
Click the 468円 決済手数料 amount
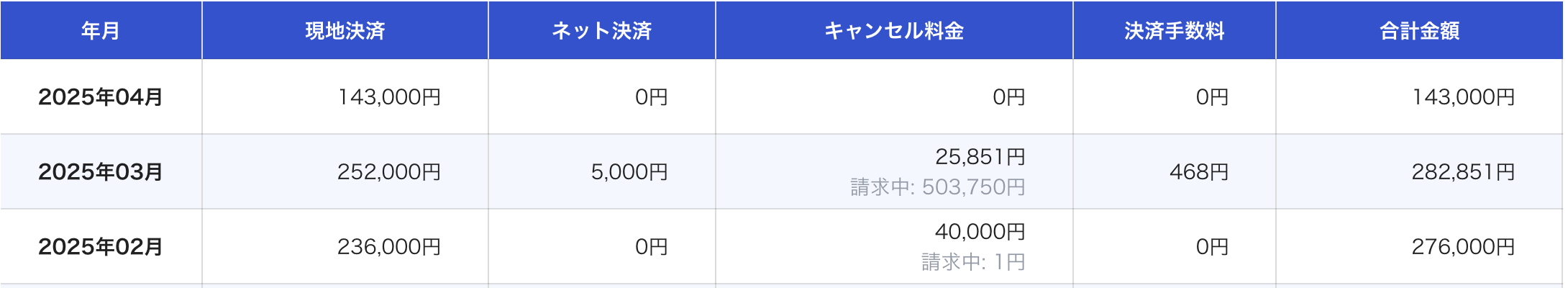pyautogui.click(x=1199, y=172)
